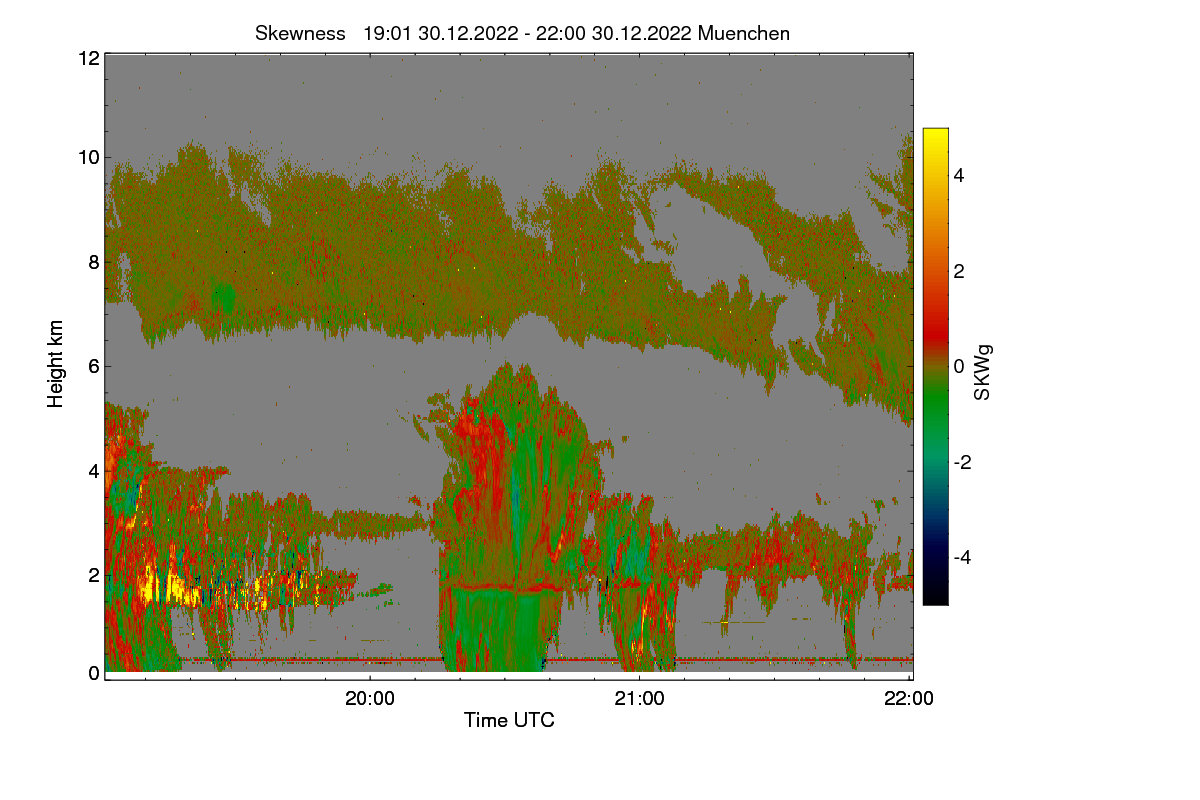1200x800 pixels.
Task: Click the height tick label '10'
Action: (88, 157)
